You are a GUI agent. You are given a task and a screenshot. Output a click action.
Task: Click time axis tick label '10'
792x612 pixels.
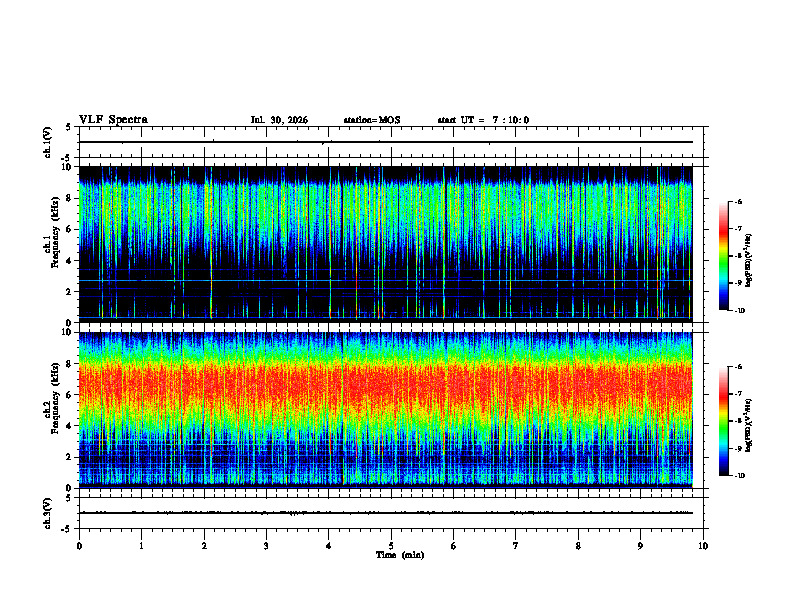point(703,546)
